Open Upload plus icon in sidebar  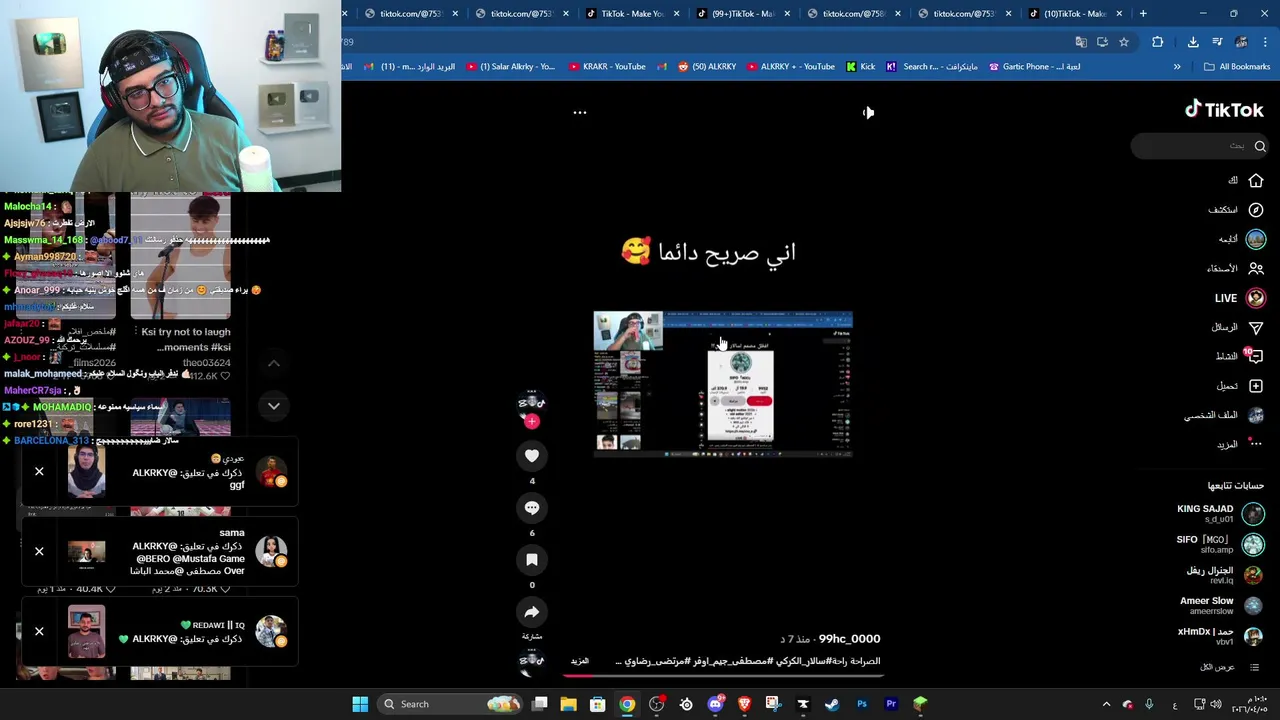(1256, 386)
